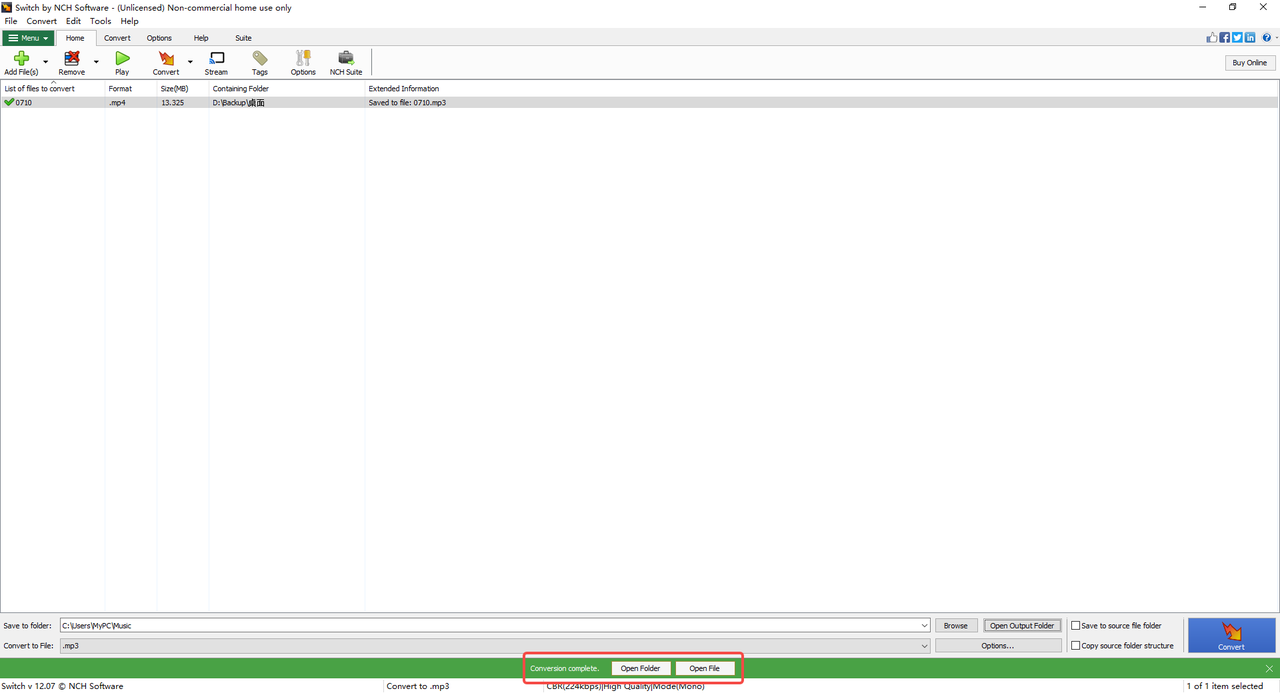Click the Open Output Folder button
The width and height of the screenshot is (1280, 693).
pos(1022,626)
